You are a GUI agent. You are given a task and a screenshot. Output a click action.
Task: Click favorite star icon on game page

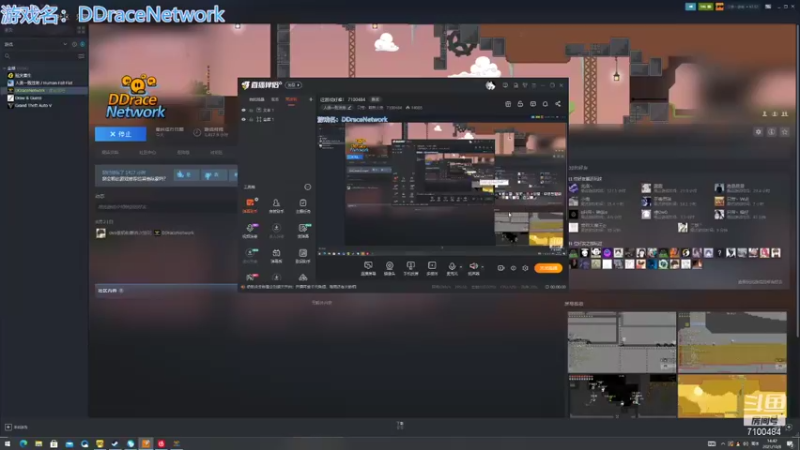[x=785, y=132]
